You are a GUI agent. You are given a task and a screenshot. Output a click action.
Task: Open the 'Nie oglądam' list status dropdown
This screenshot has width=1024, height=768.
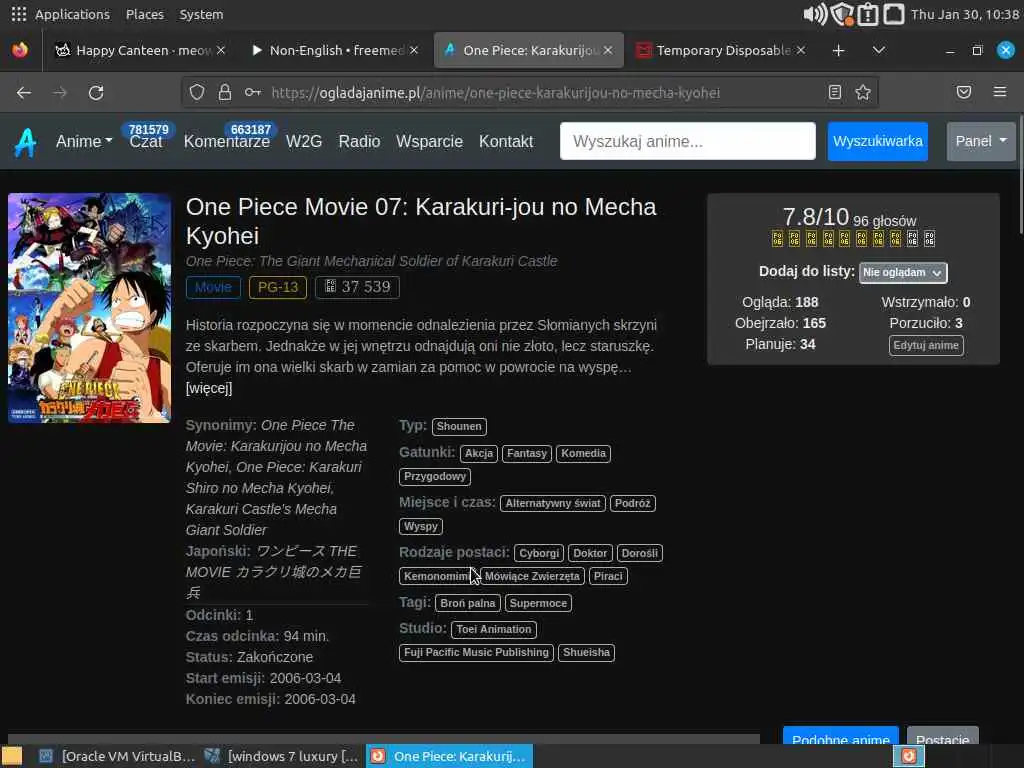click(x=903, y=272)
